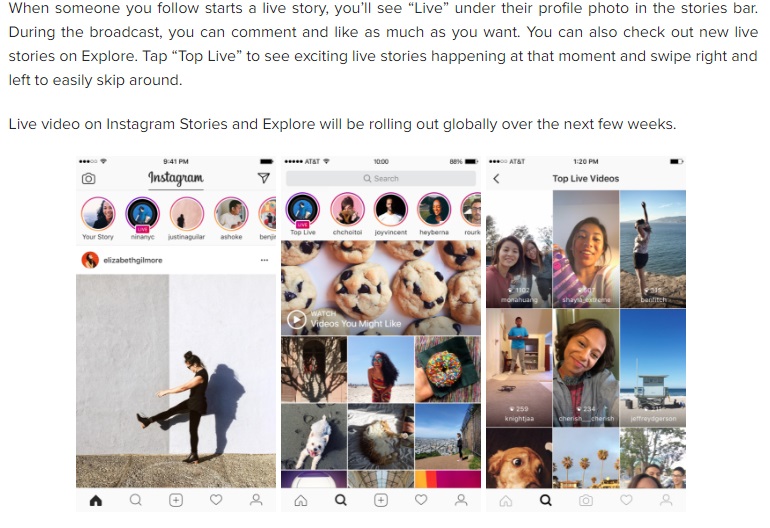
Task: Click the Search field in Explore screen
Action: [x=381, y=178]
